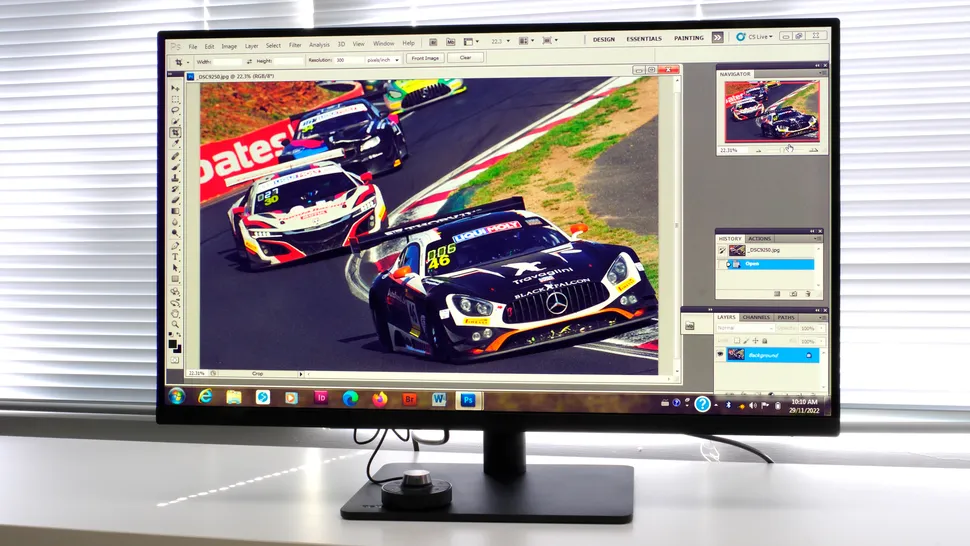Open Firefox from the Windows taskbar
970x546 pixels.
pos(379,398)
